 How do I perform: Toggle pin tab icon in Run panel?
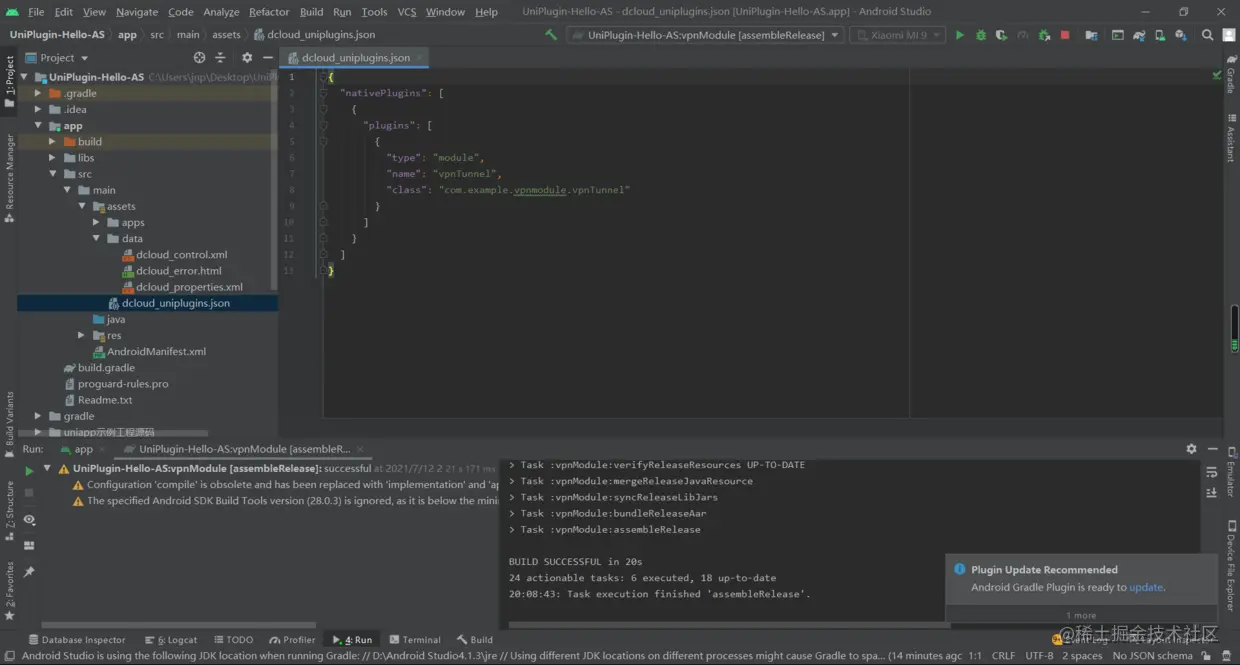29,571
